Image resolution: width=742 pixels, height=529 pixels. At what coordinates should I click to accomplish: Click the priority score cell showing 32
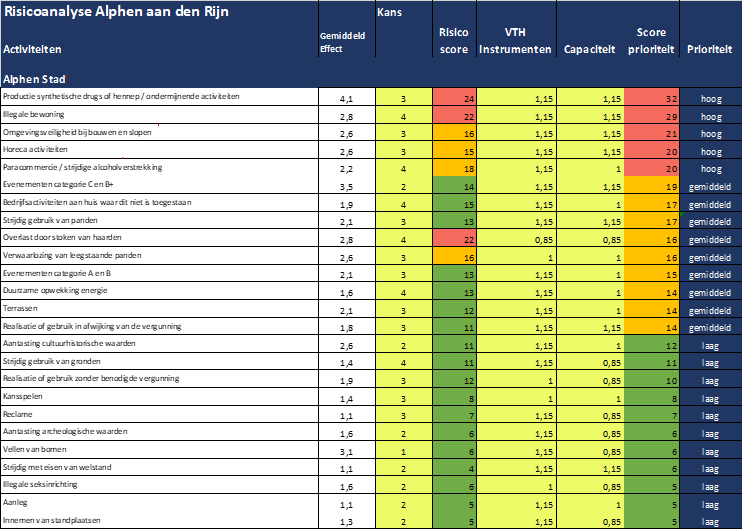(651, 99)
